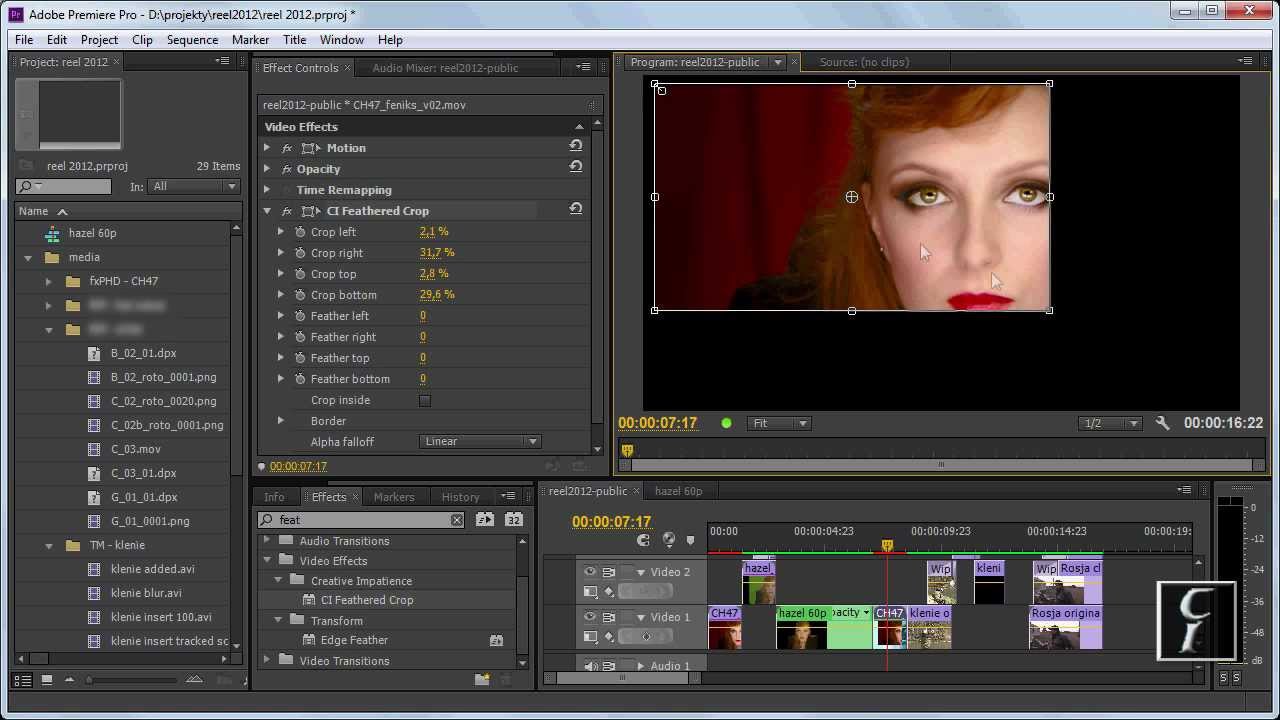Click the 32-bit Color effects filter icon
1280x720 pixels.
click(514, 520)
